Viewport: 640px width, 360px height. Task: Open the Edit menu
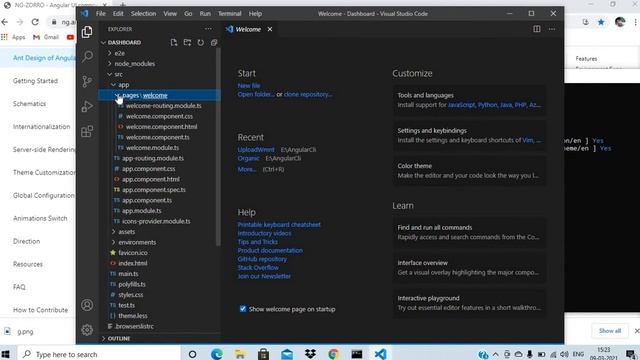click(118, 13)
